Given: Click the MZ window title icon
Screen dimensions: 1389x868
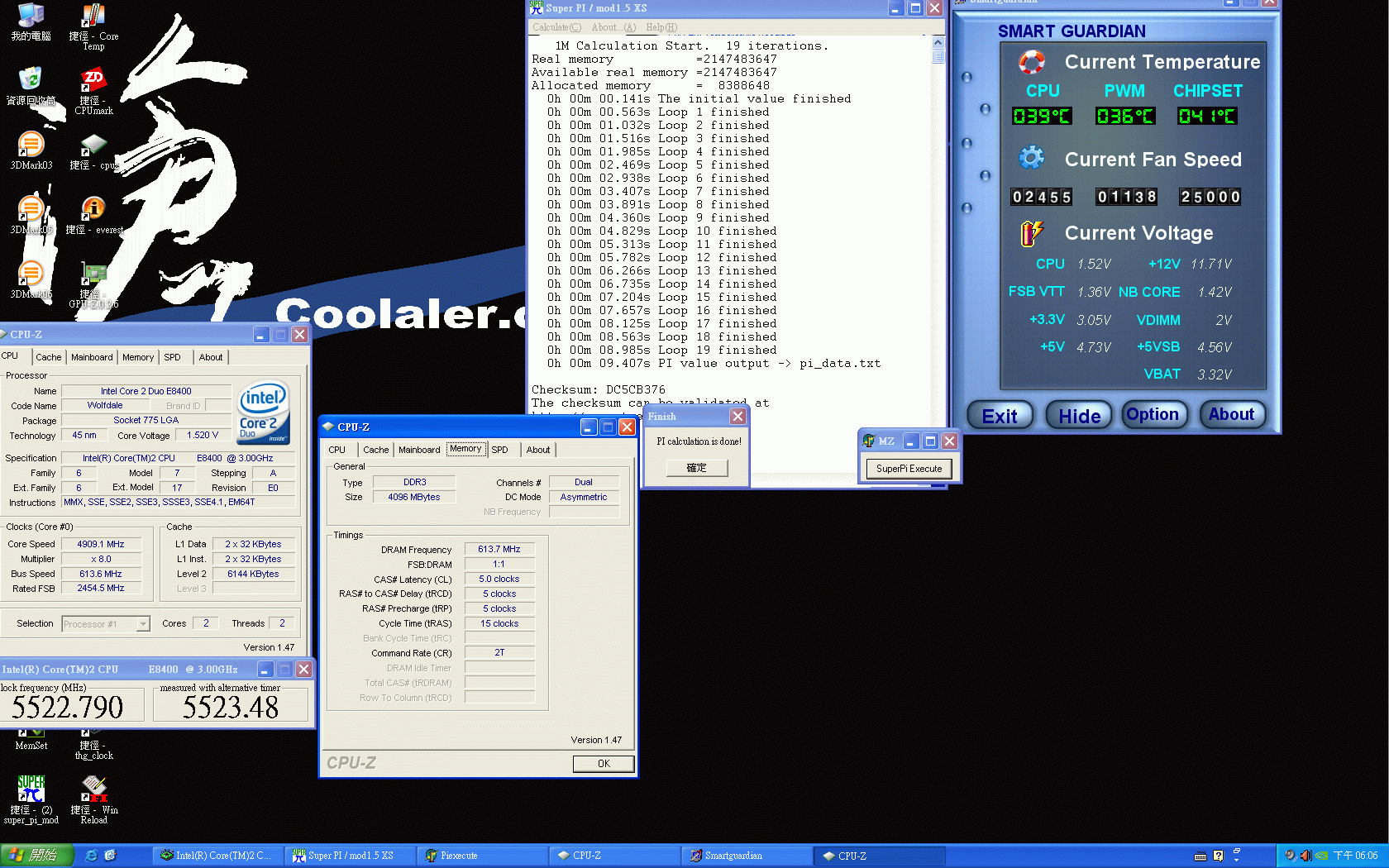Looking at the screenshot, I should [x=869, y=441].
